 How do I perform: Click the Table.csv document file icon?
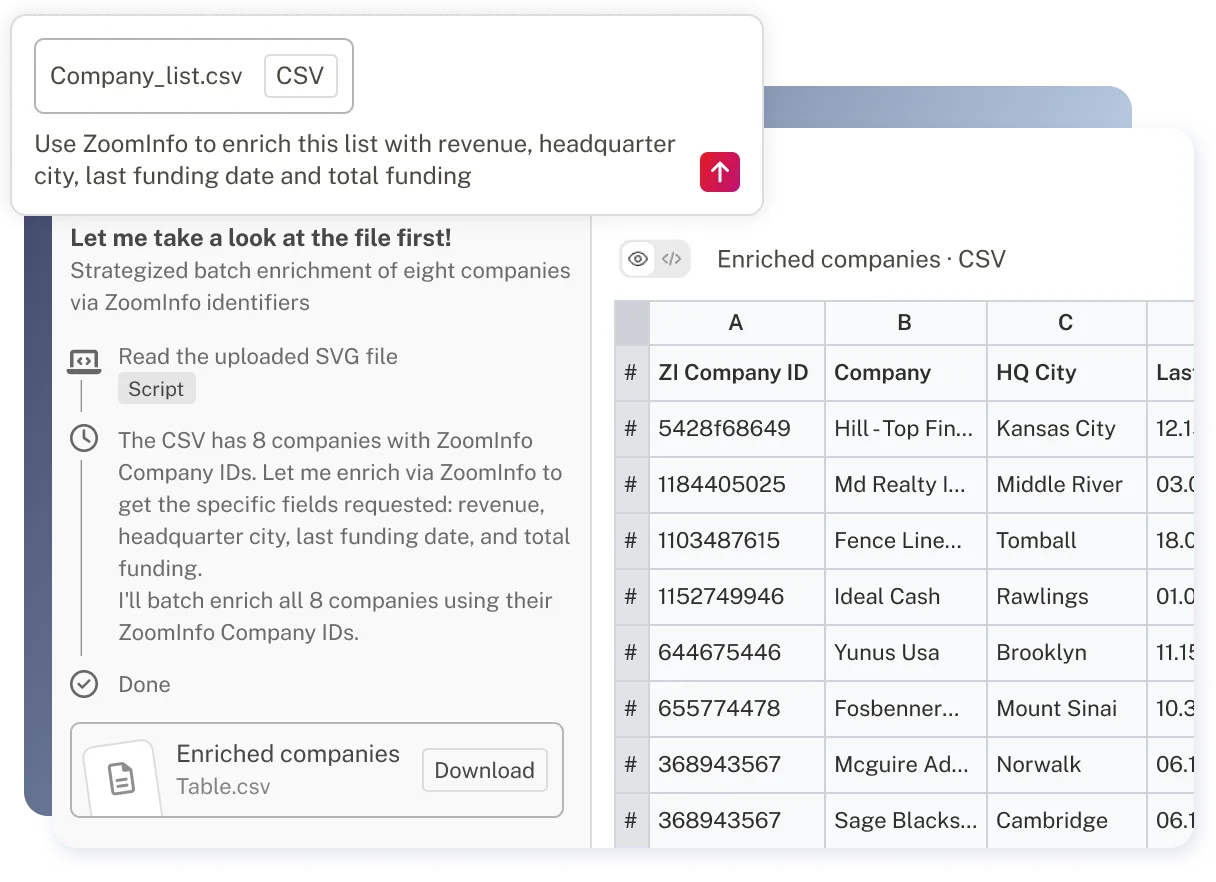click(x=122, y=777)
